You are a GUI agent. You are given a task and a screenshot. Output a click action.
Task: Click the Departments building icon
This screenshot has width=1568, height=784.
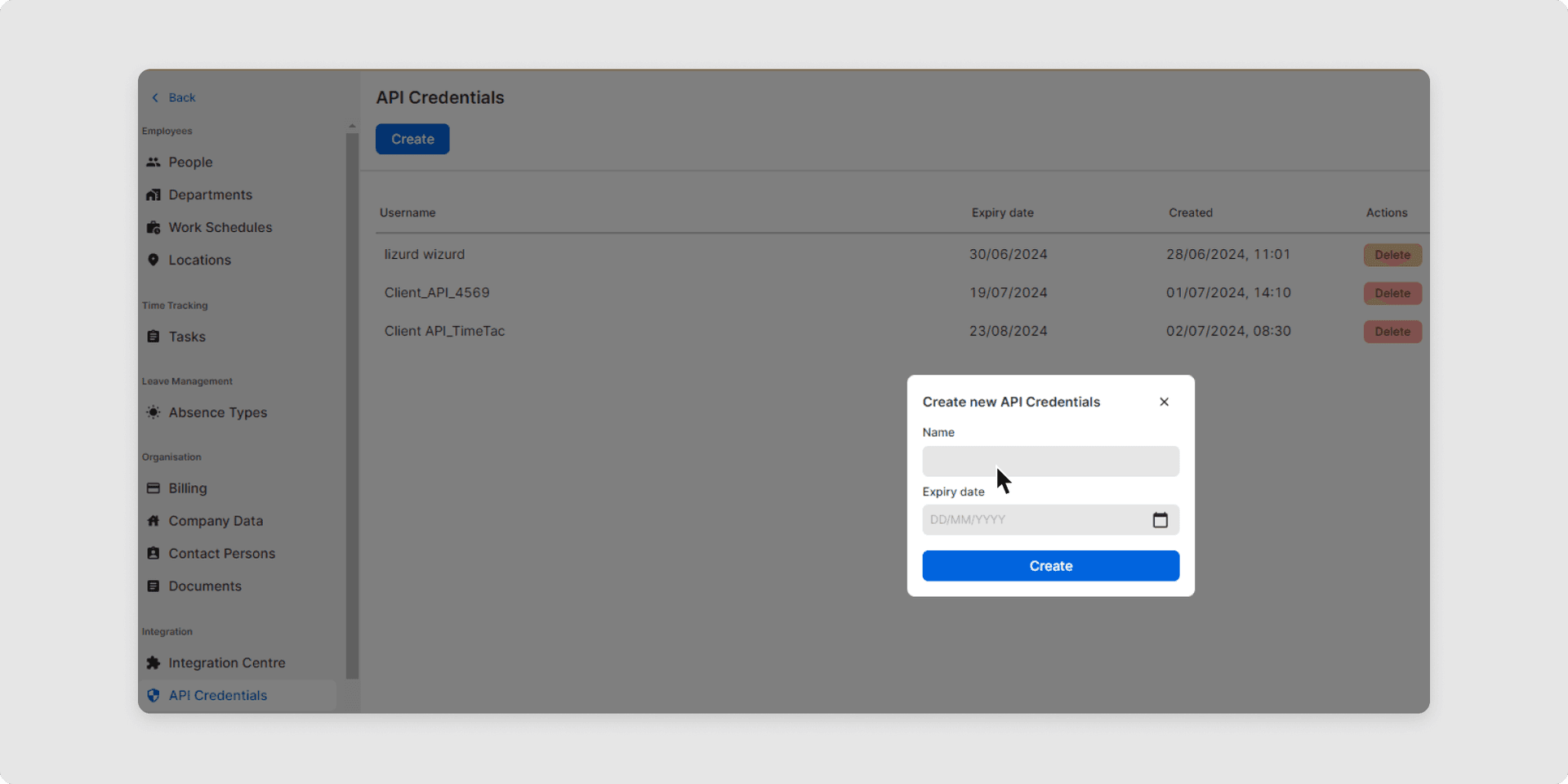point(154,194)
